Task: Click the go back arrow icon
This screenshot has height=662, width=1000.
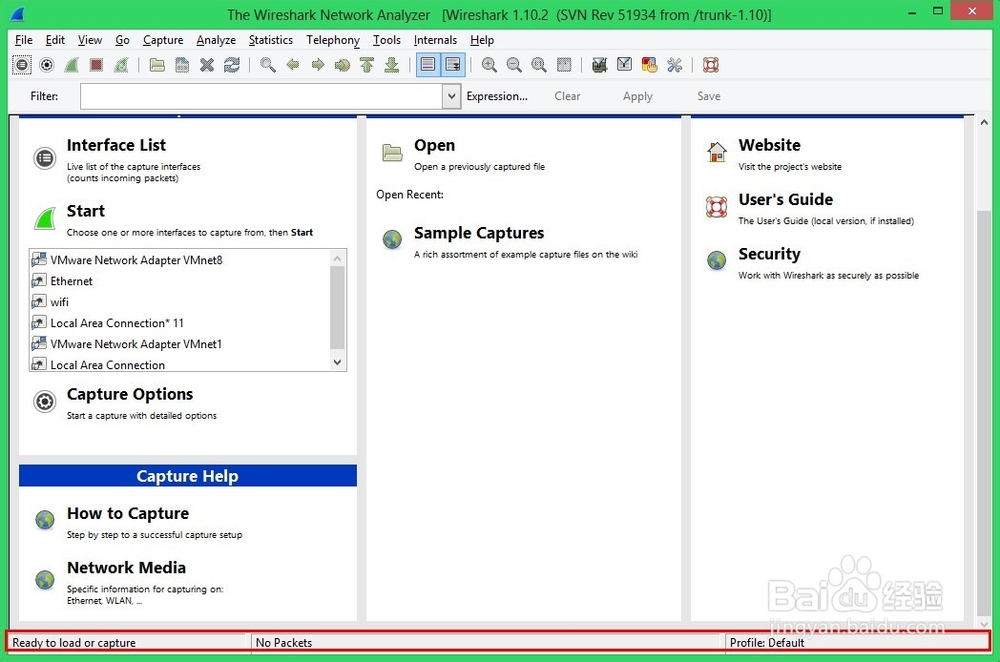Action: point(293,64)
